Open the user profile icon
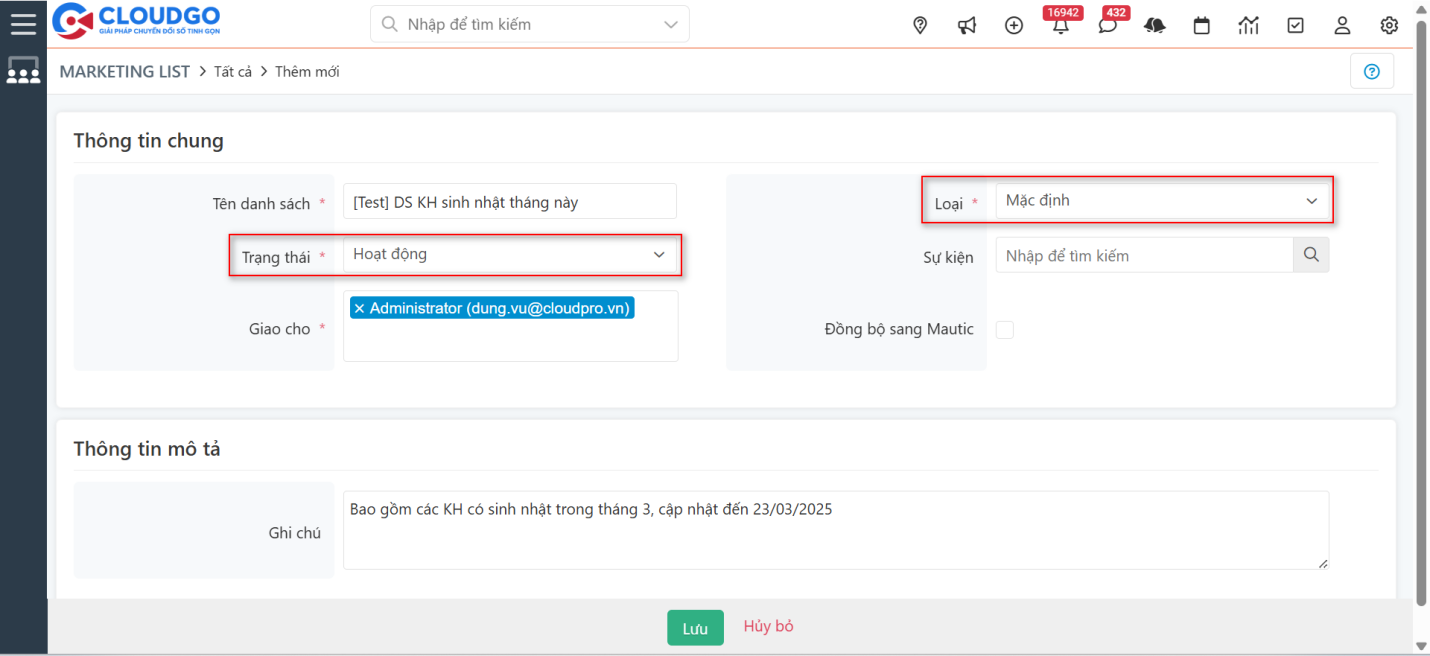 [1342, 25]
